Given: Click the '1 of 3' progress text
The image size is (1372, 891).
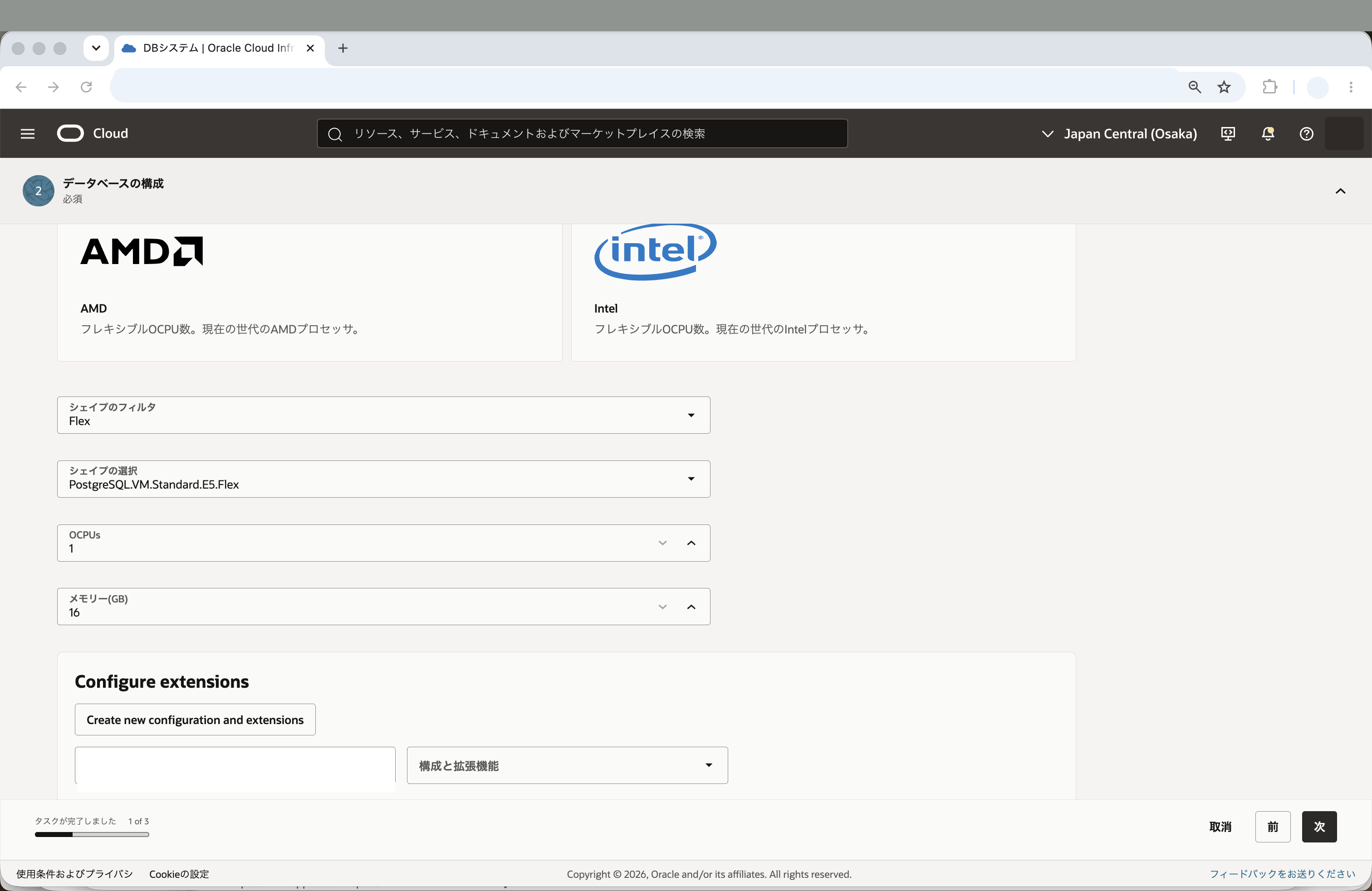Looking at the screenshot, I should 138,821.
